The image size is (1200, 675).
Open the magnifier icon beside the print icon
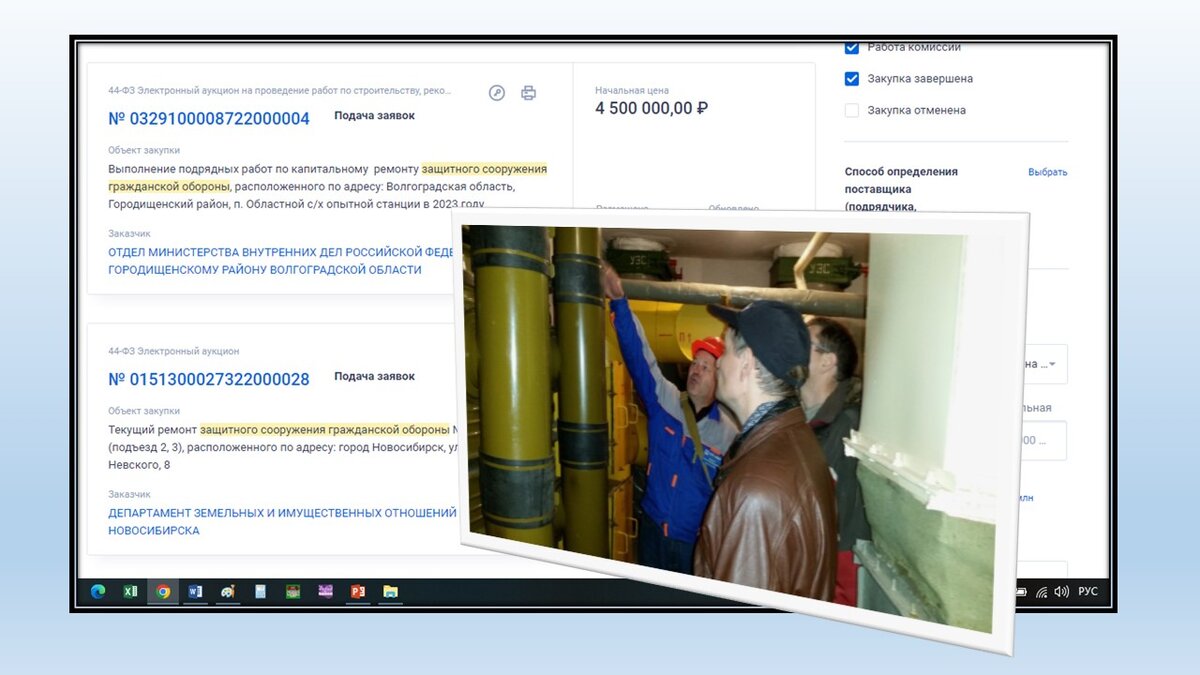[x=497, y=92]
